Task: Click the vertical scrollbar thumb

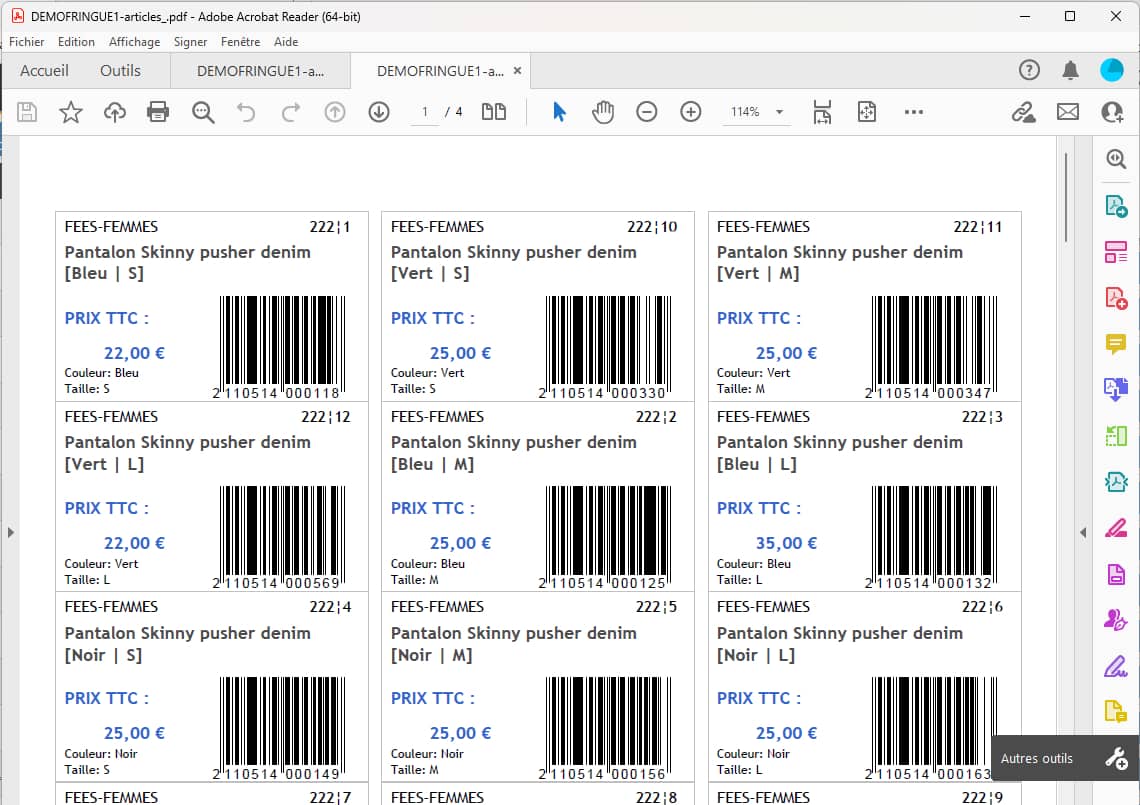Action: click(1066, 197)
